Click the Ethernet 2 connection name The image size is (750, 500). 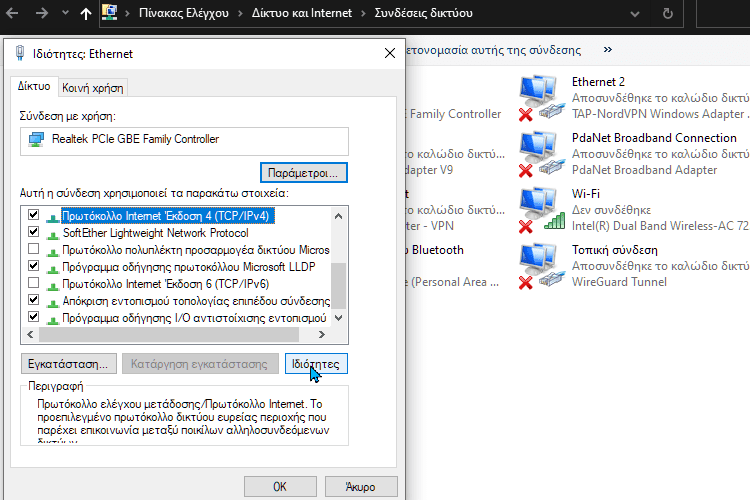598,82
